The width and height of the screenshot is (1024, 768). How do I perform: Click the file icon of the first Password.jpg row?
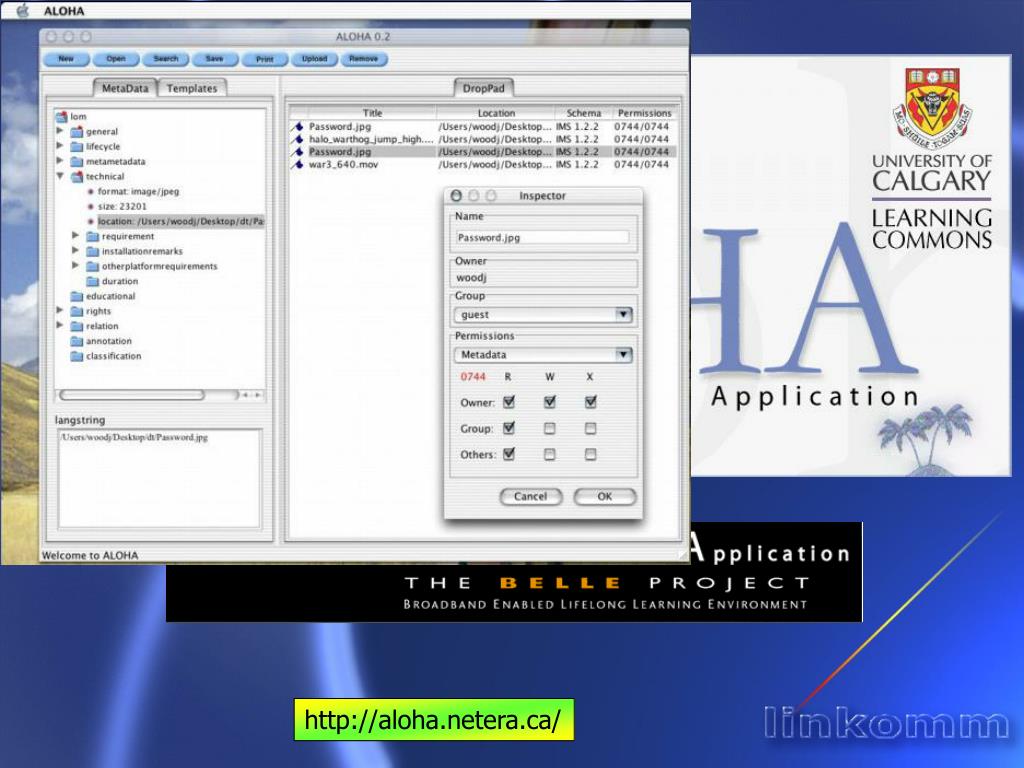(x=298, y=127)
